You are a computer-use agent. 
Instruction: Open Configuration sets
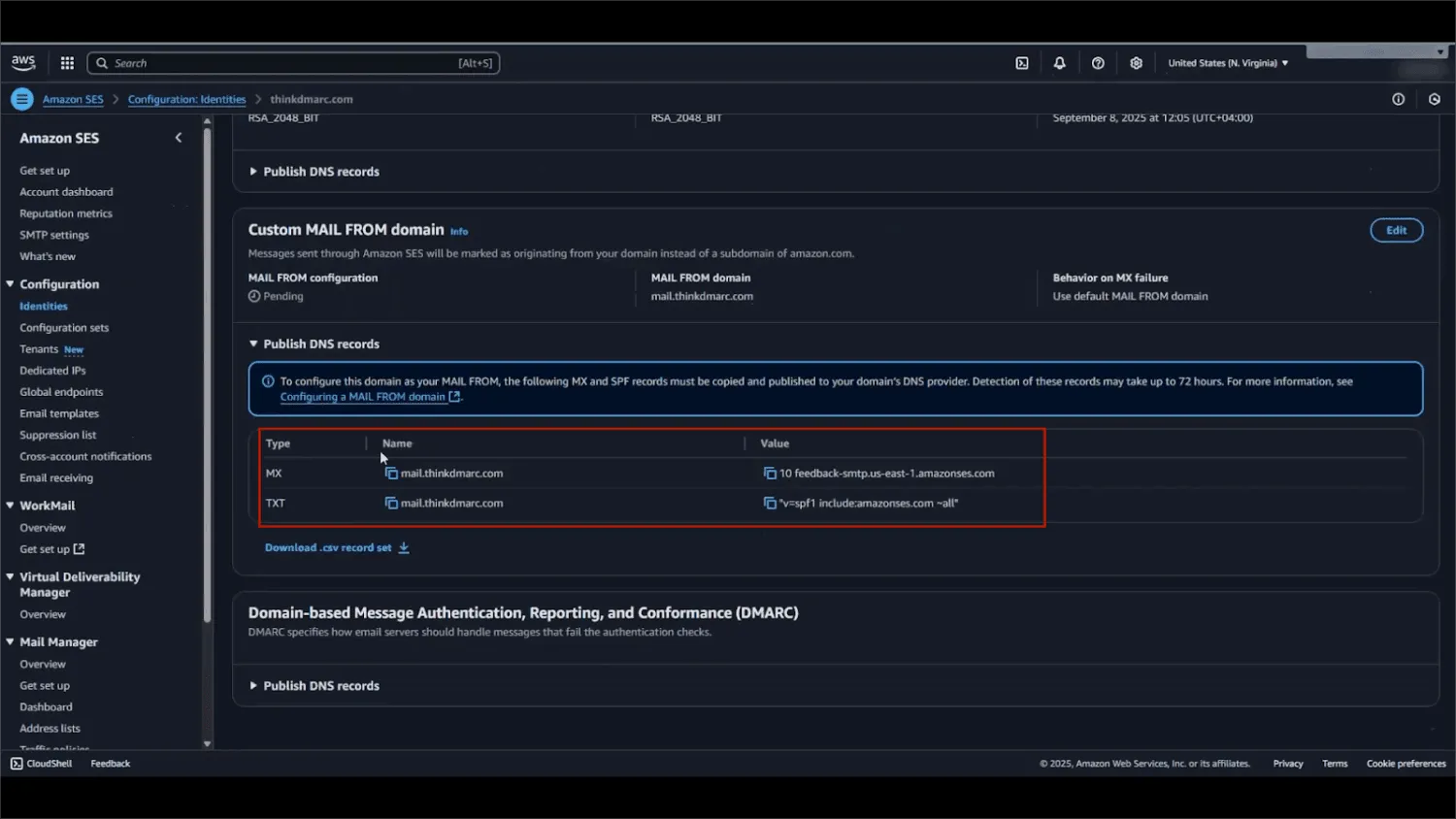pyautogui.click(x=64, y=328)
